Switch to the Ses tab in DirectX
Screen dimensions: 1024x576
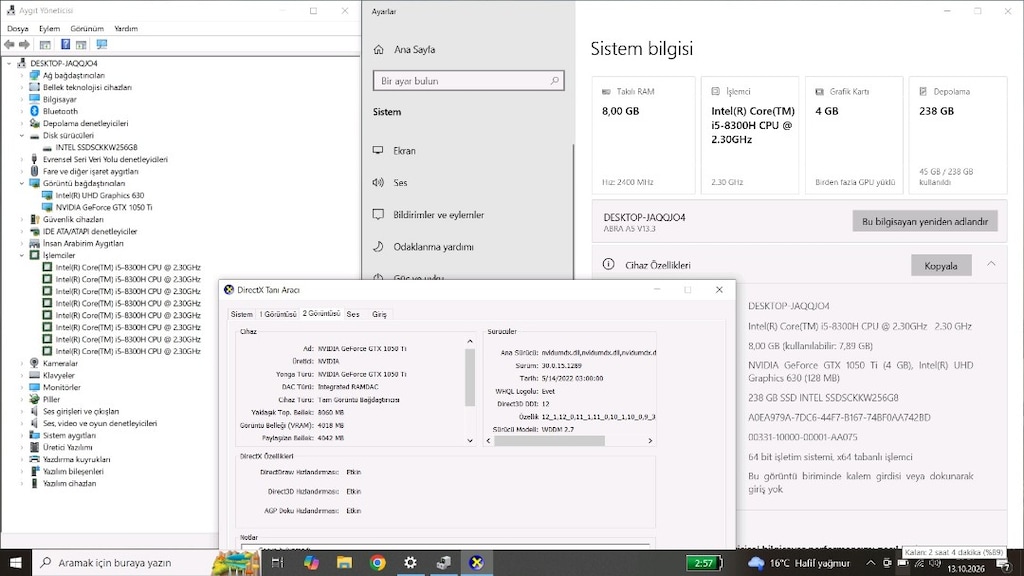pyautogui.click(x=353, y=314)
